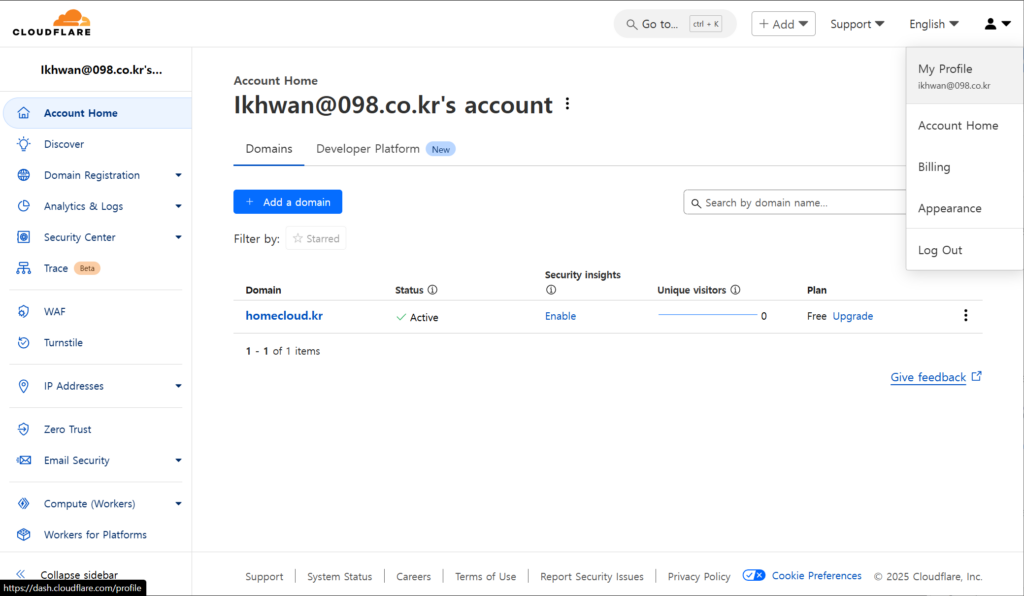Expand the Analytics & Logs section
Image resolution: width=1024 pixels, height=596 pixels.
click(x=178, y=206)
